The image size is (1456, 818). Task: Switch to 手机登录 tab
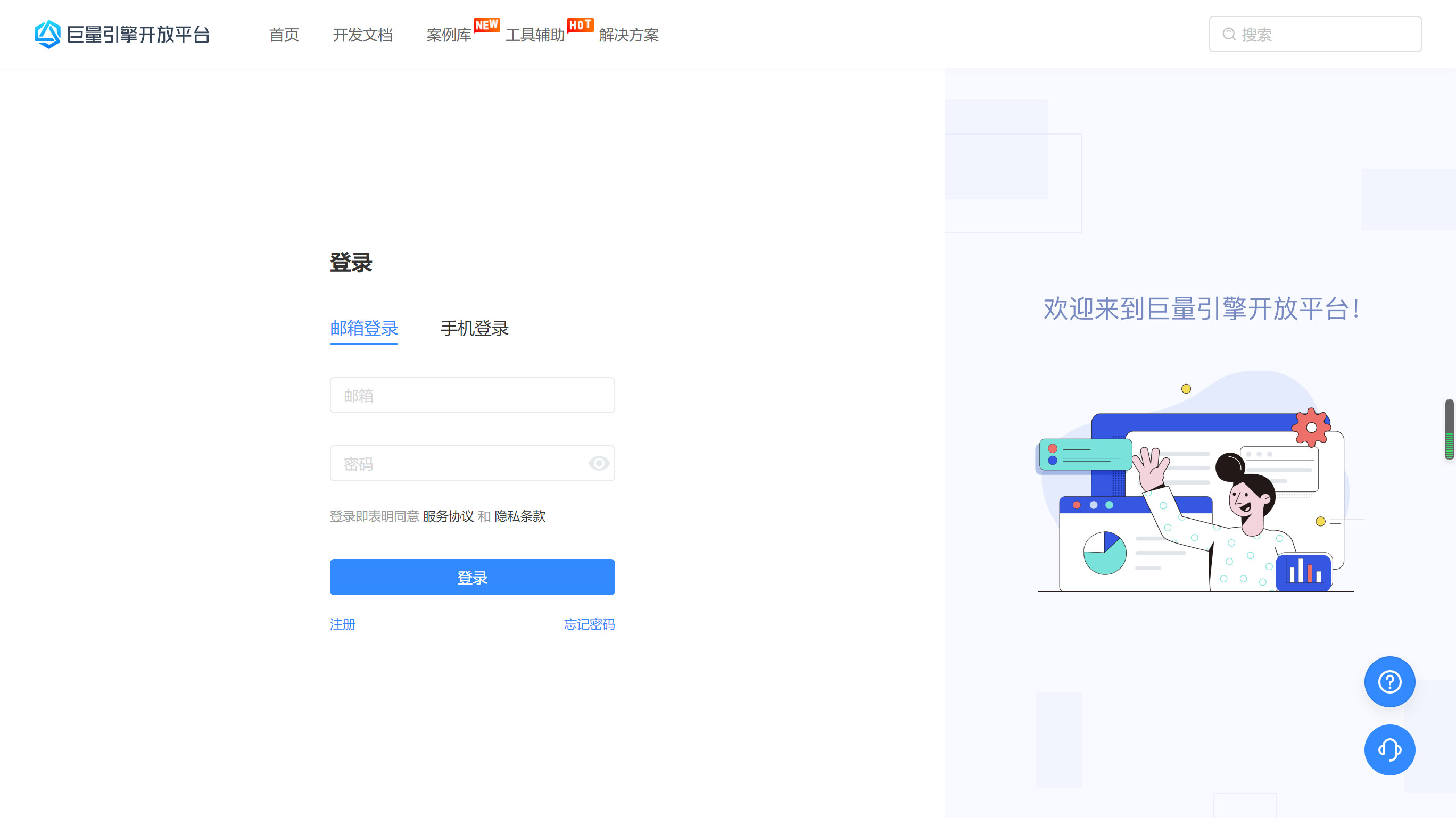[x=475, y=328]
